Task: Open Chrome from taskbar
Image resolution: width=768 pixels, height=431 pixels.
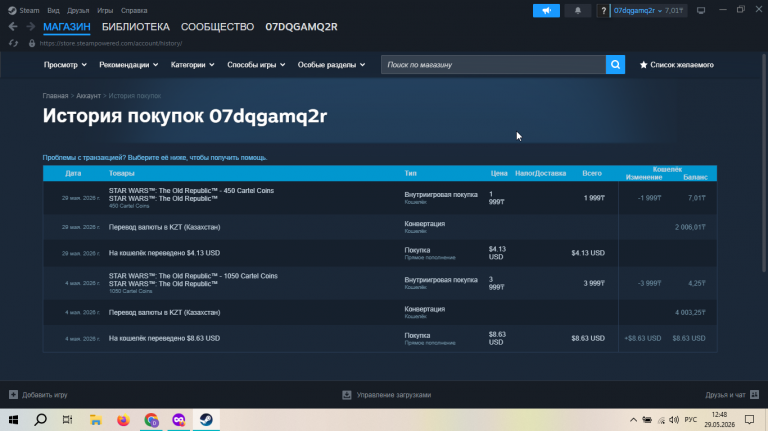Action: [x=151, y=420]
